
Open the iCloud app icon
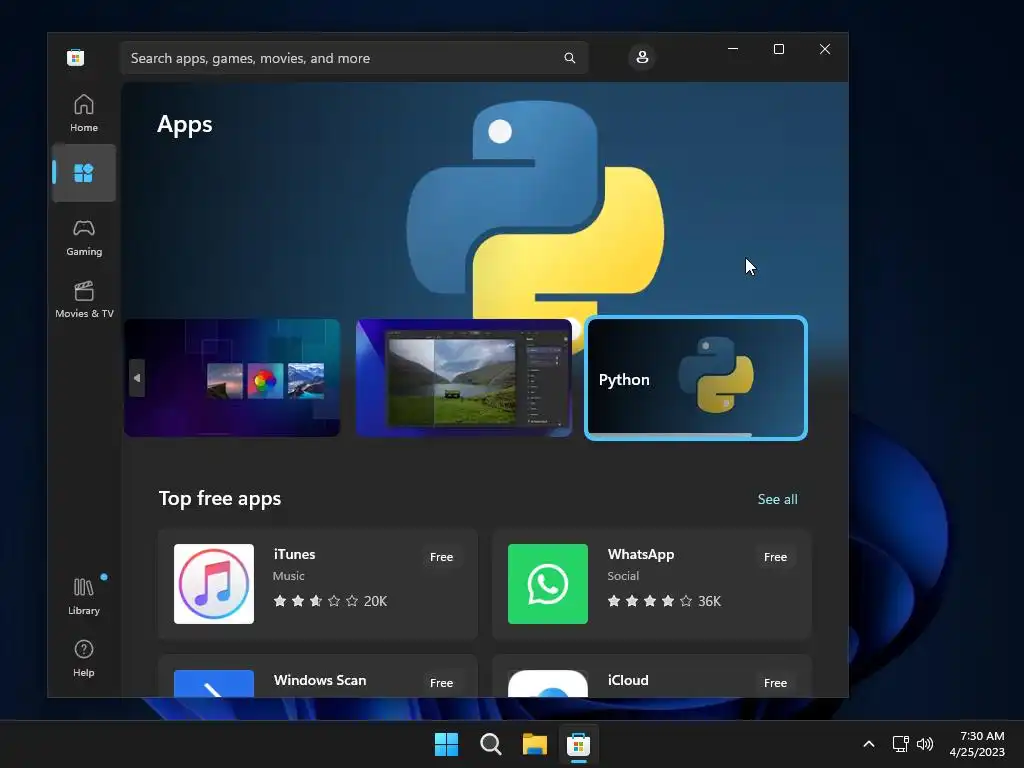pos(548,683)
